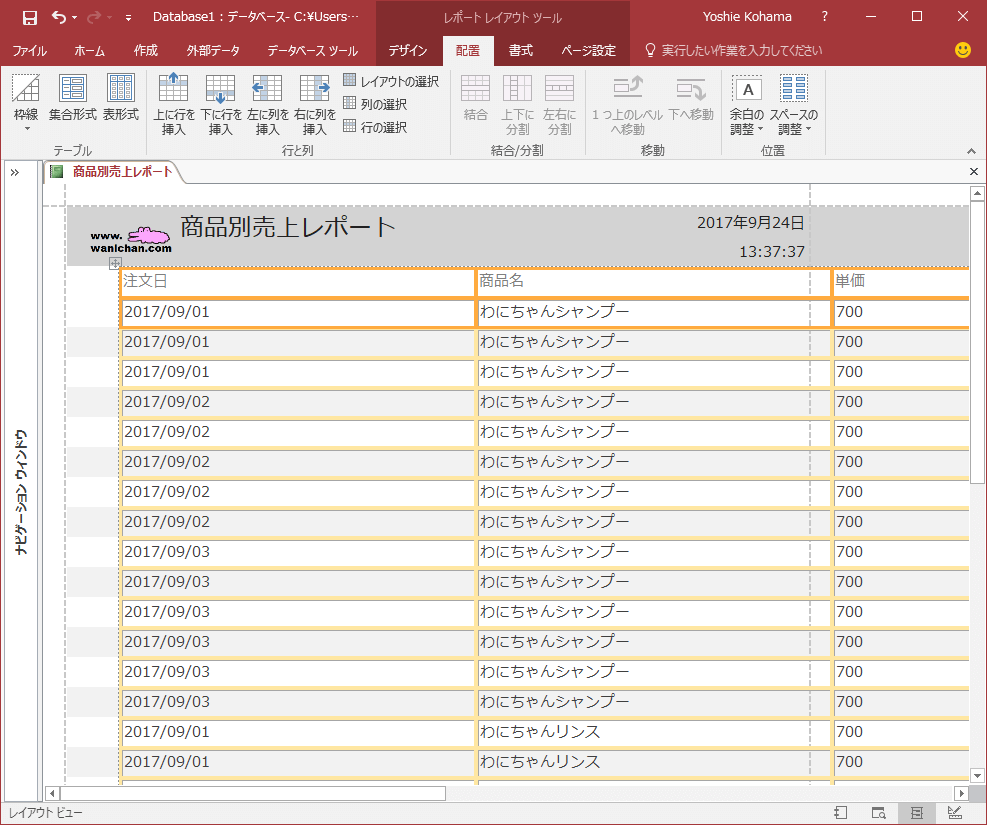Select the 商品別売上レポート report title

288,227
